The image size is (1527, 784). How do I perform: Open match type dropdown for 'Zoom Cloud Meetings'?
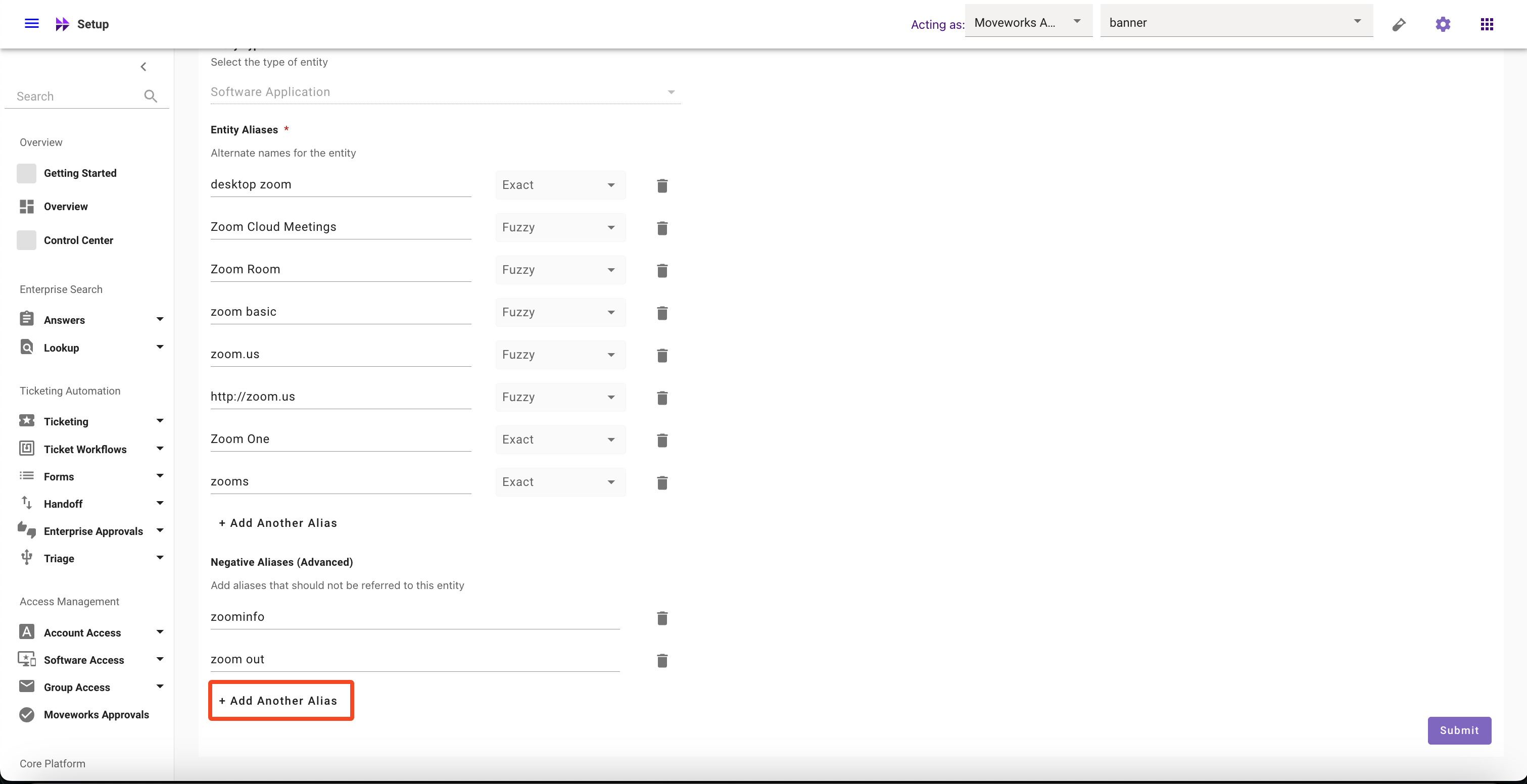pyautogui.click(x=559, y=227)
